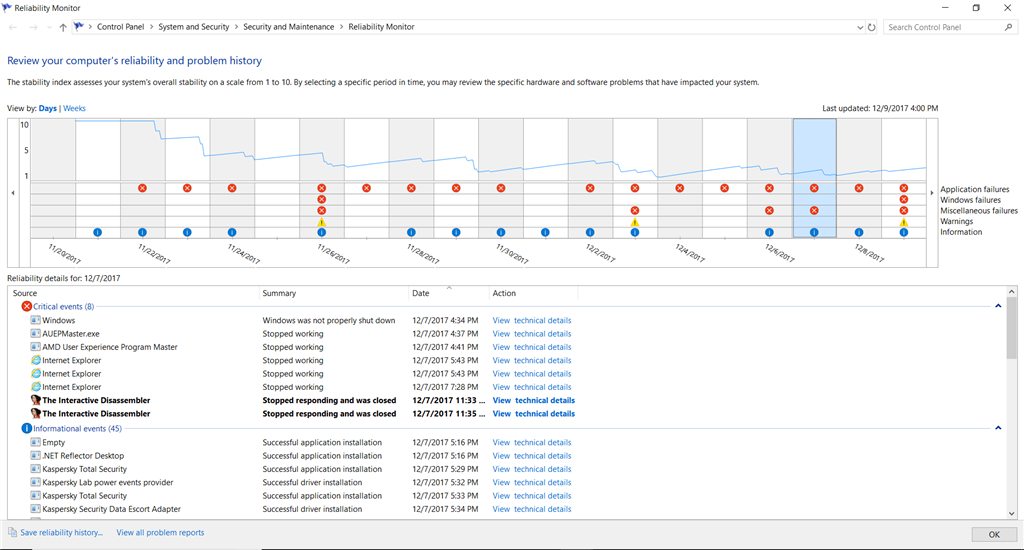Switch the chart view to Days
This screenshot has width=1024, height=550.
click(48, 108)
